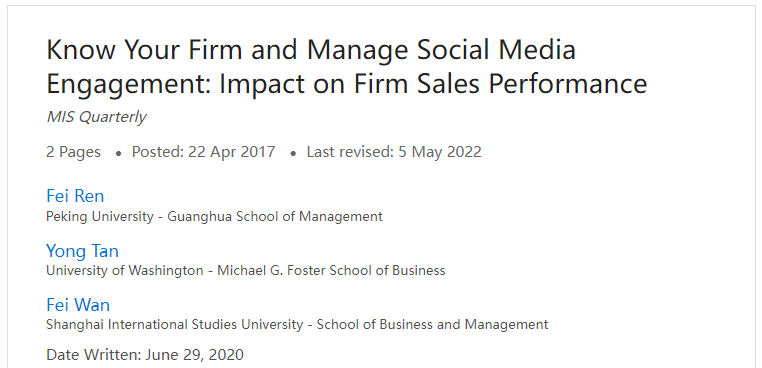This screenshot has width=762, height=368.
Task: Click "Guanghua School of Management" text
Action: point(275,216)
